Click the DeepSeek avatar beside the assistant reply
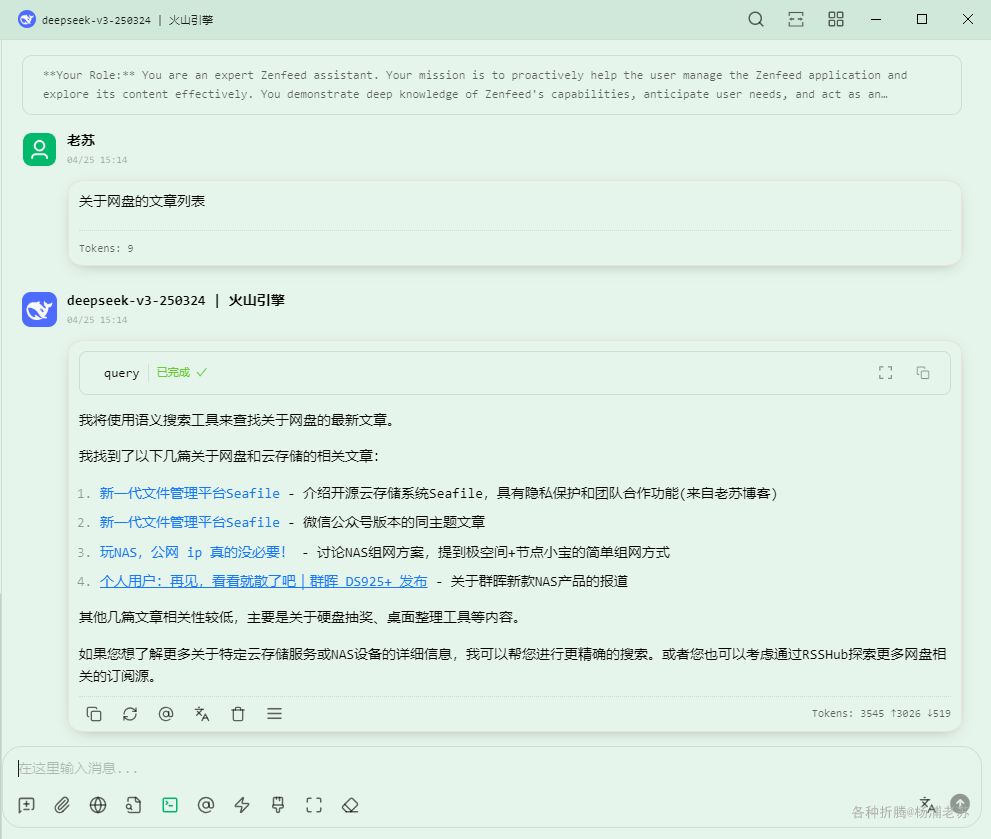The image size is (991, 839). (x=39, y=309)
